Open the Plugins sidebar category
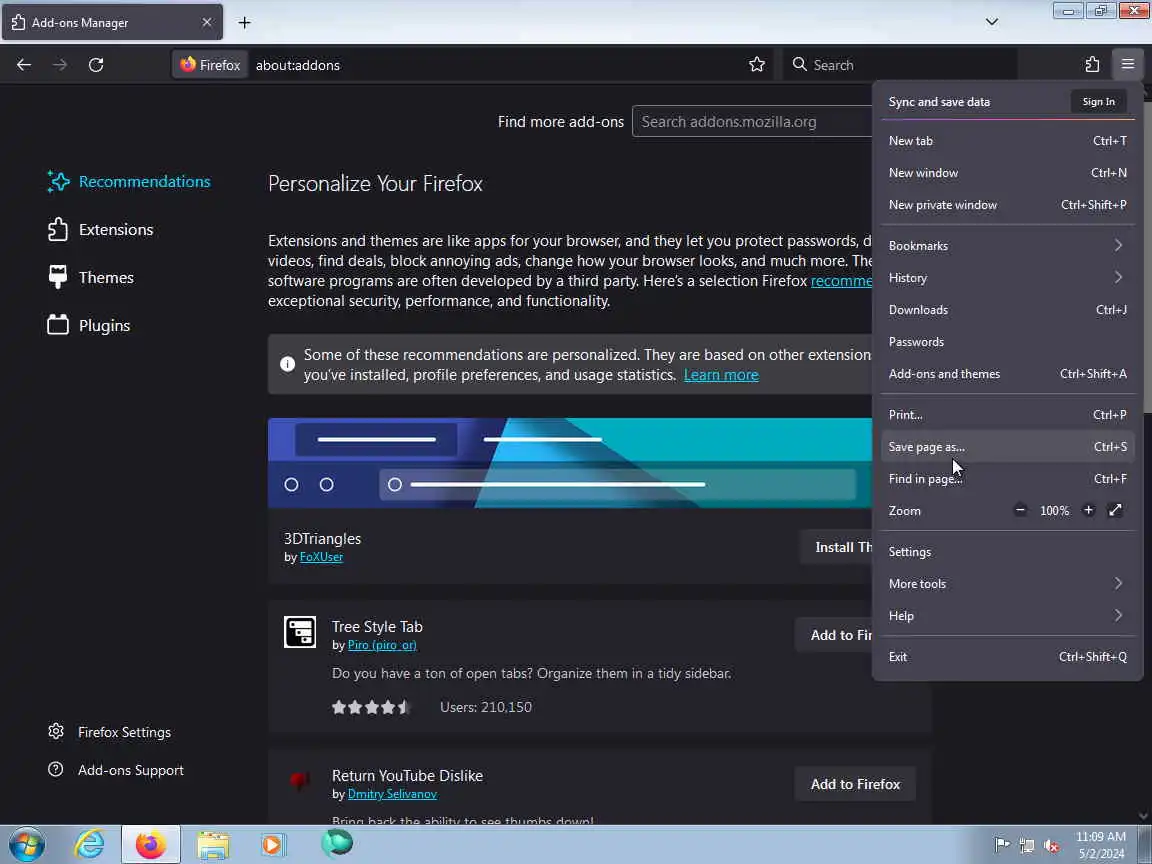1152x864 pixels. coord(88,325)
